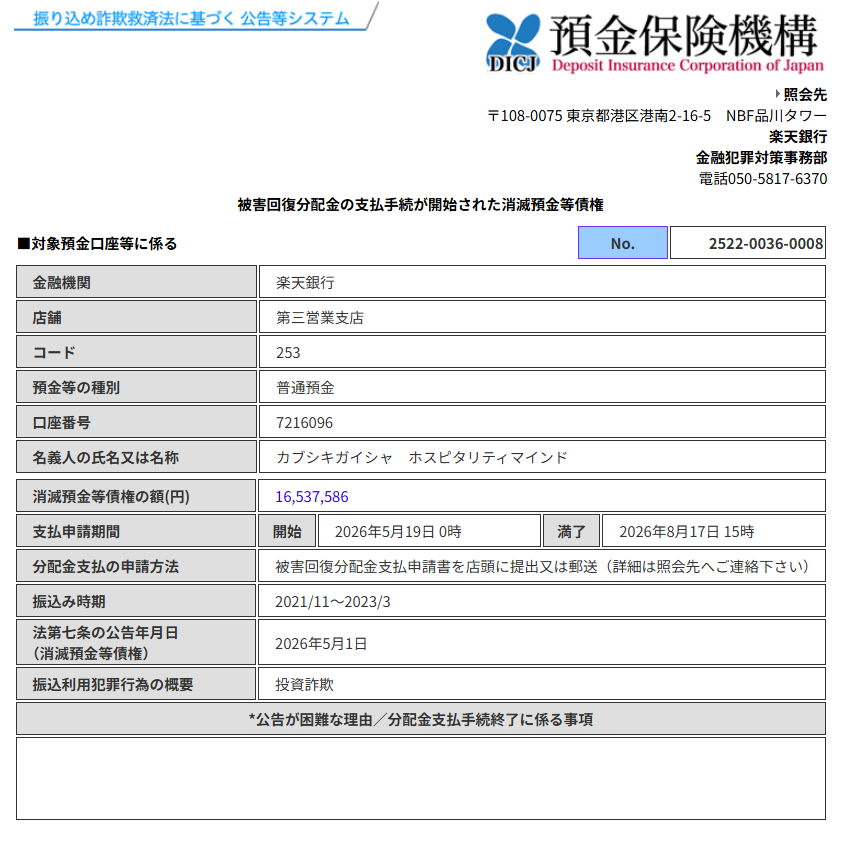Select the page heading 被害回復分配金の支払手続
Screen dimensions: 845x855
[x=420, y=204]
